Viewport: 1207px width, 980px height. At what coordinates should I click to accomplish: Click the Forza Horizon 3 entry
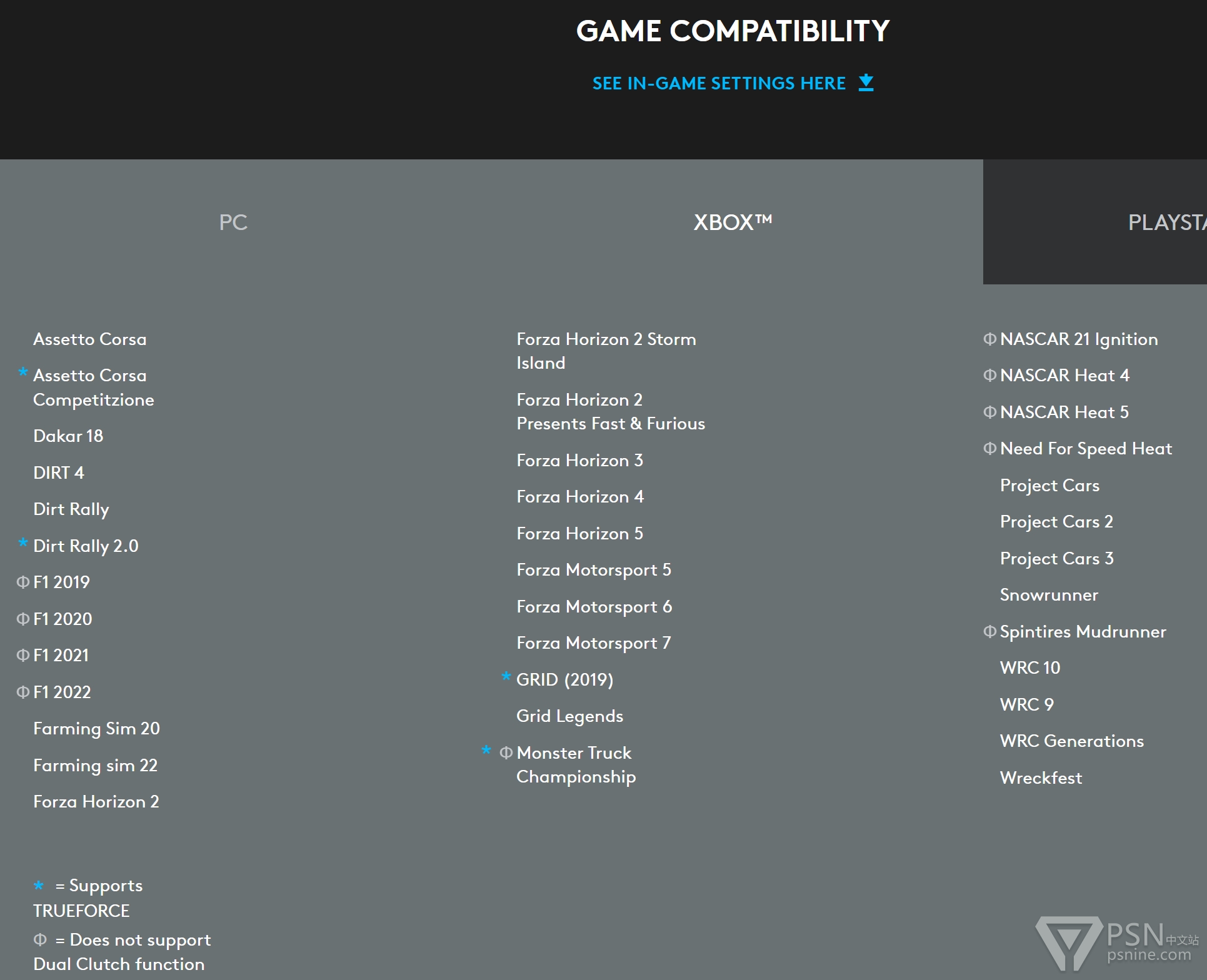(579, 461)
